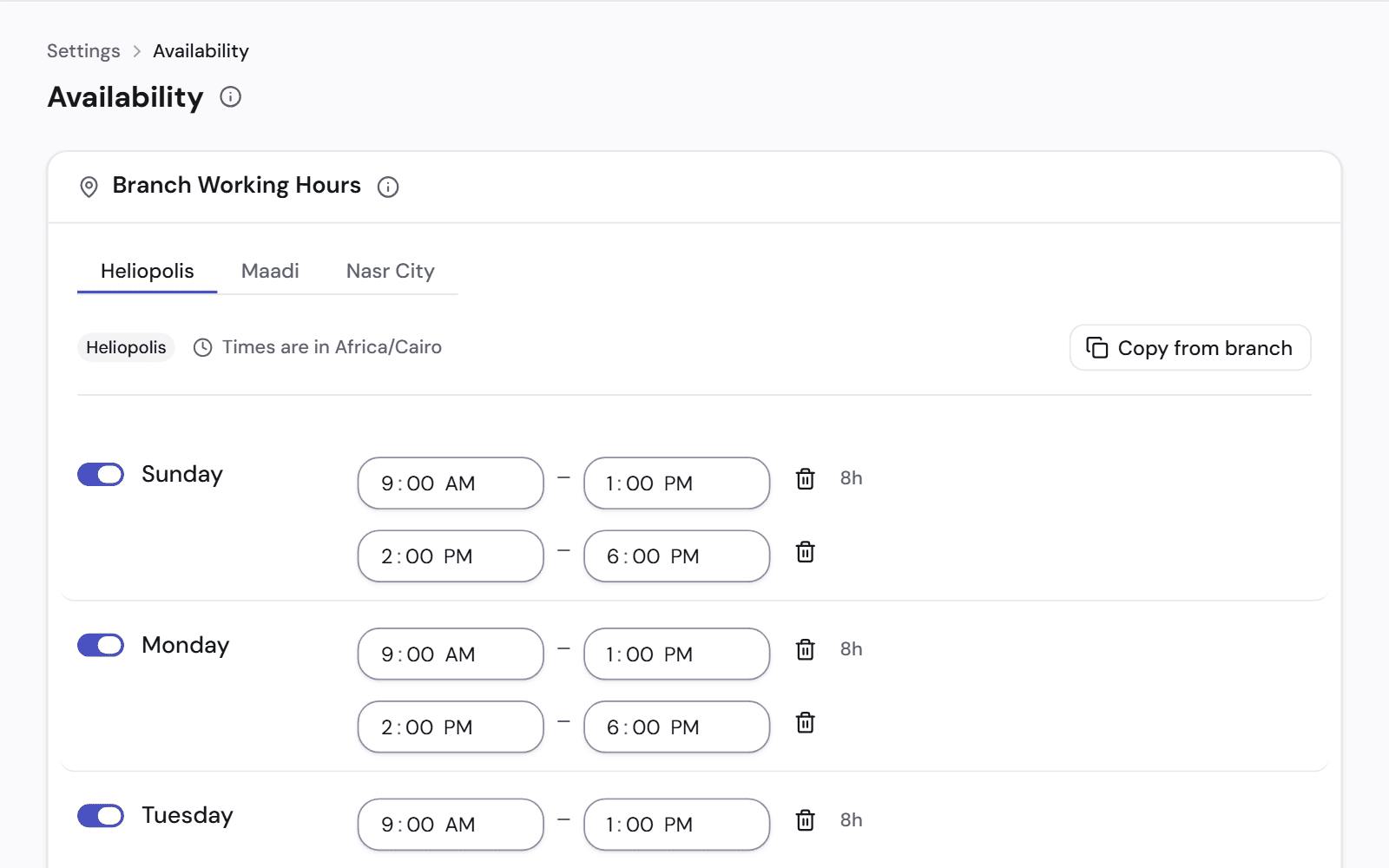Open the Maadi branch tab
This screenshot has height=868, width=1389.
pyautogui.click(x=270, y=271)
